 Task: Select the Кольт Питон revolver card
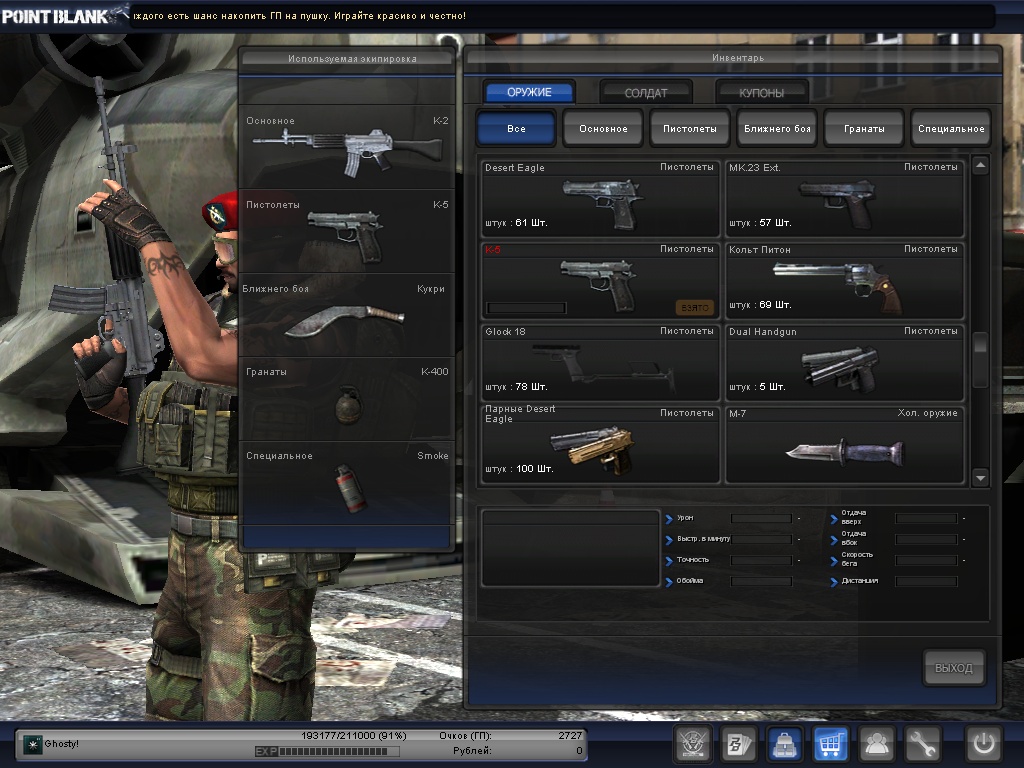tap(844, 281)
